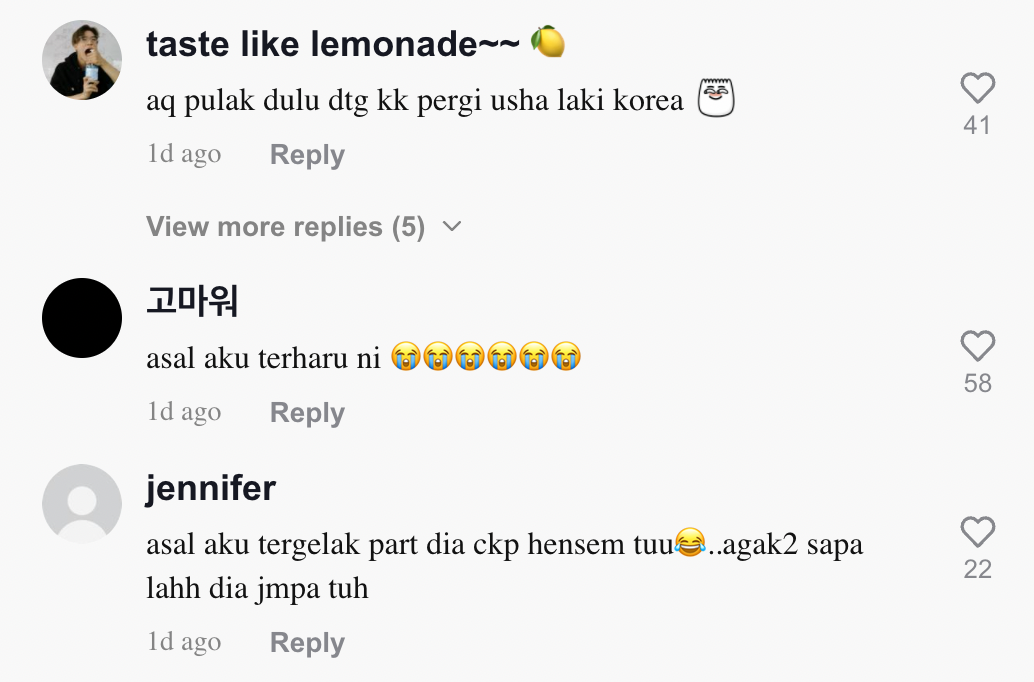Image resolution: width=1034 pixels, height=682 pixels.
Task: Open the jennifer username link
Action: click(210, 488)
